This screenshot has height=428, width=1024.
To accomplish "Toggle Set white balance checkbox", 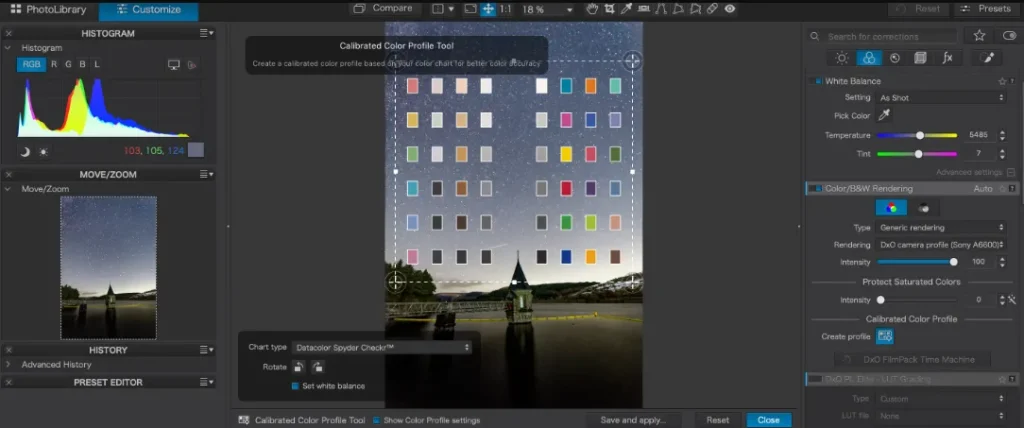I will coord(295,386).
